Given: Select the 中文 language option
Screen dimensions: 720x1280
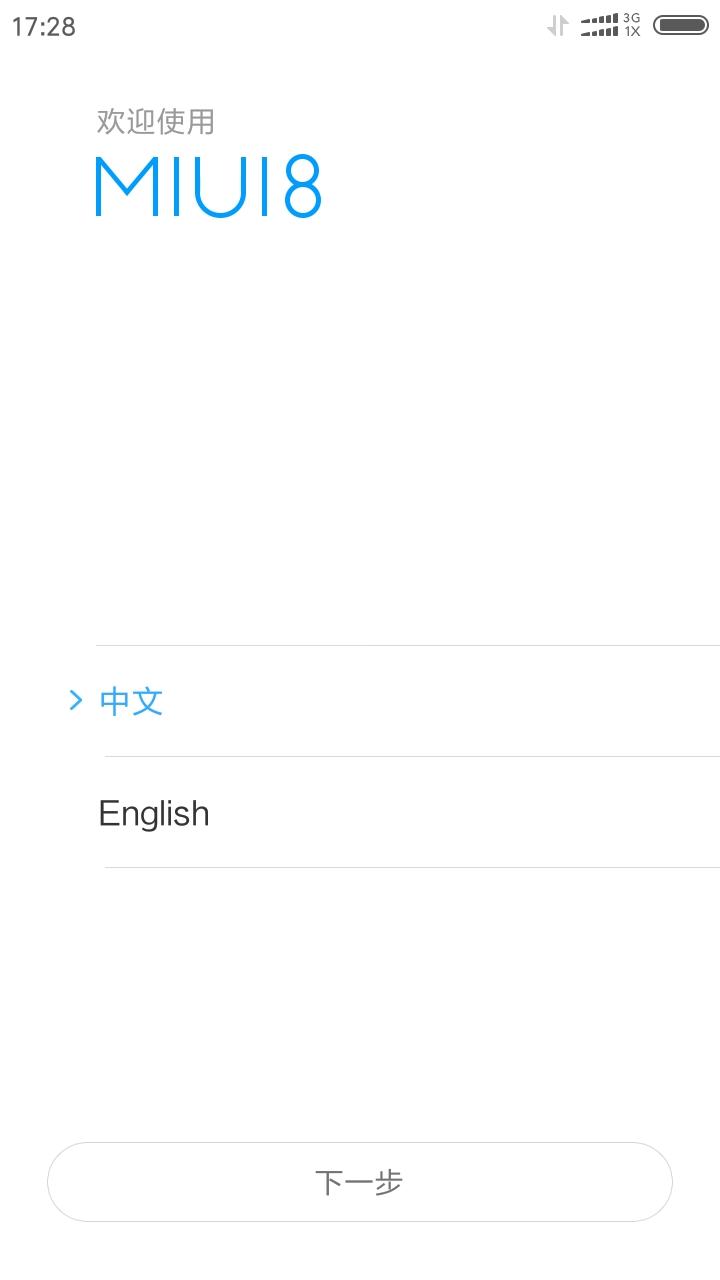Looking at the screenshot, I should coord(408,701).
